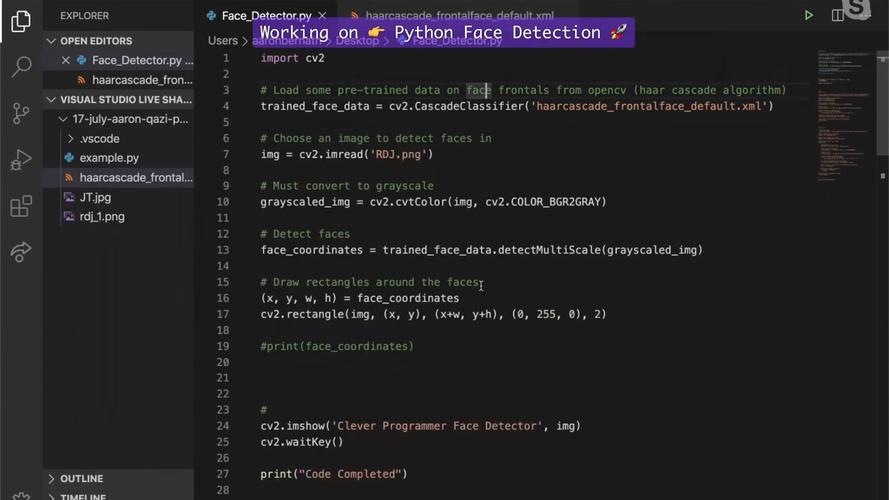Click the Users breadcrumb segment

pyautogui.click(x=222, y=41)
